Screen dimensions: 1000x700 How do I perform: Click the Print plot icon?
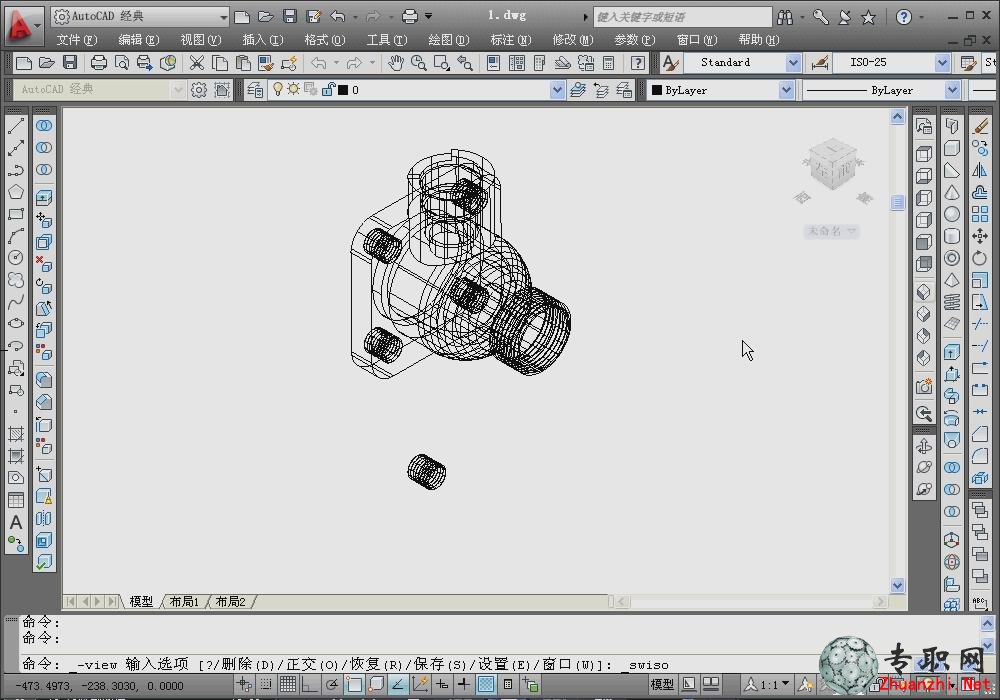(98, 62)
